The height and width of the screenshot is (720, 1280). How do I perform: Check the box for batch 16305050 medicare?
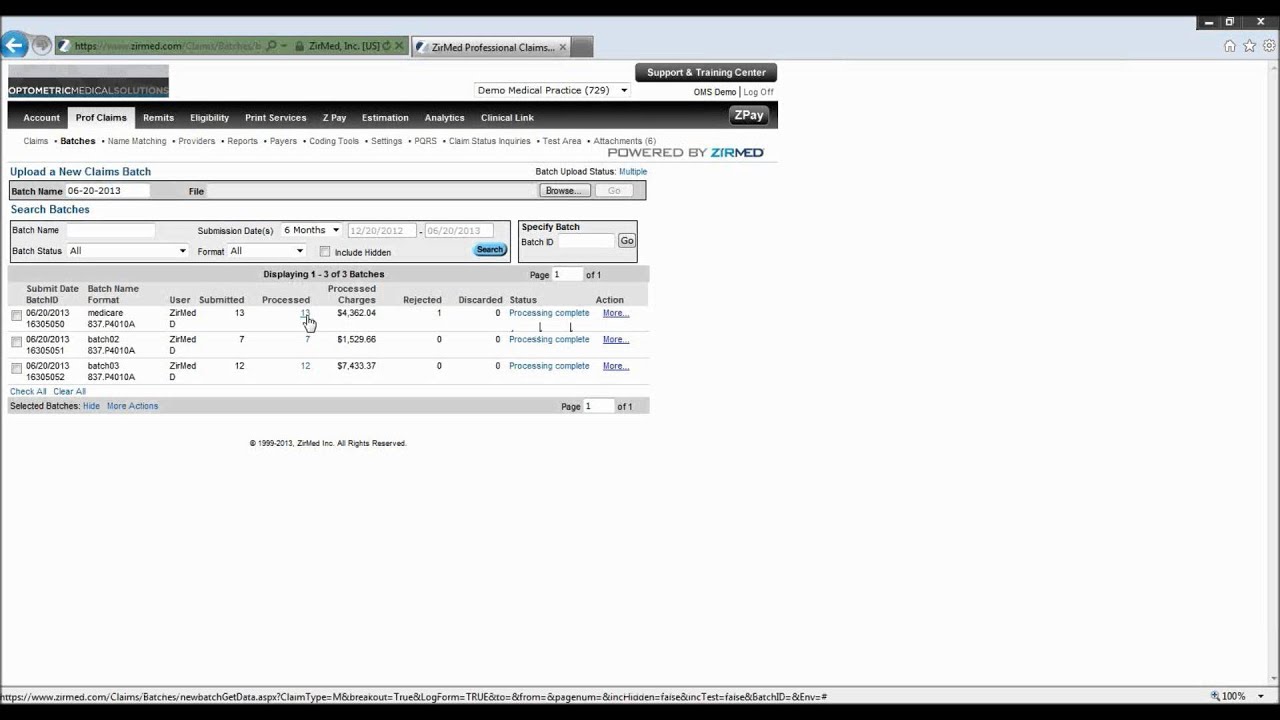coord(16,315)
